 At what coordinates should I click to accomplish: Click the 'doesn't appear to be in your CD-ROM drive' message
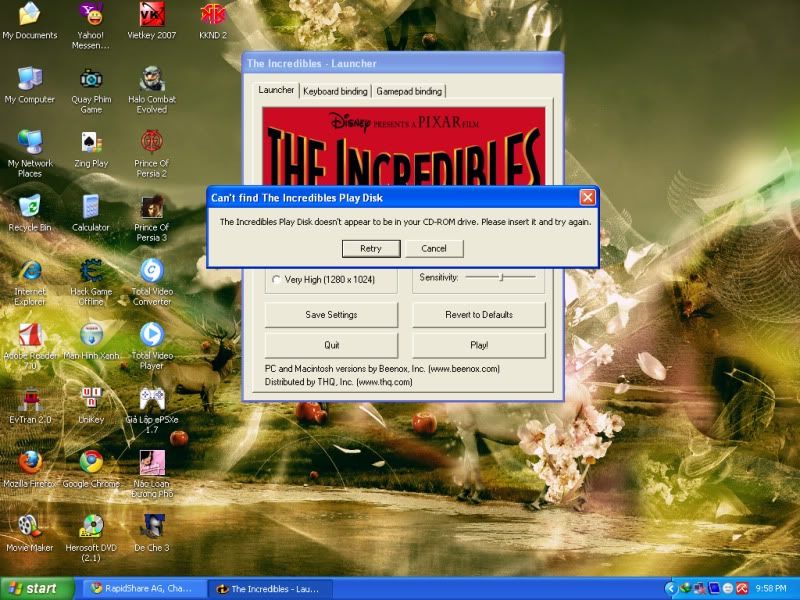(406, 222)
